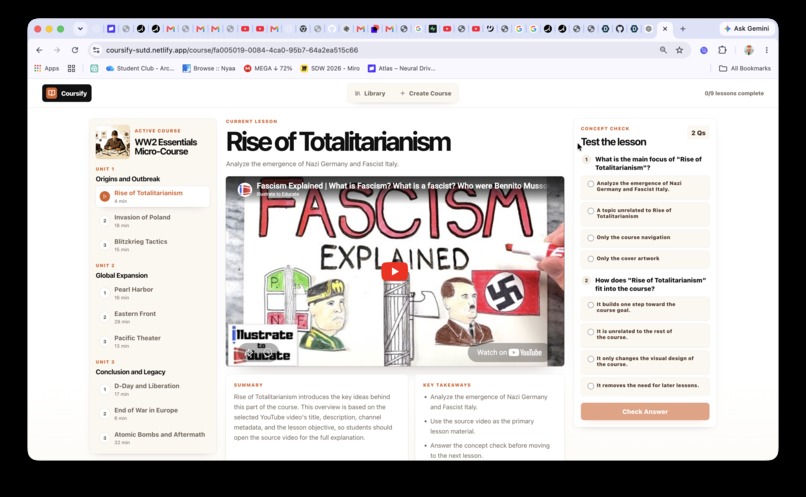
Task: Open the Chrome profile avatar
Action: 748,50
